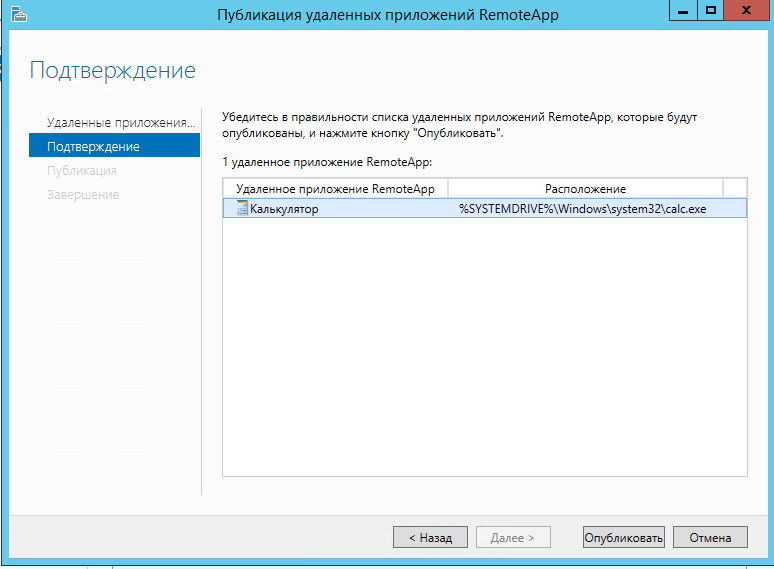Maximize the RemoteApp wizard window
774x569 pixels.
(x=711, y=10)
